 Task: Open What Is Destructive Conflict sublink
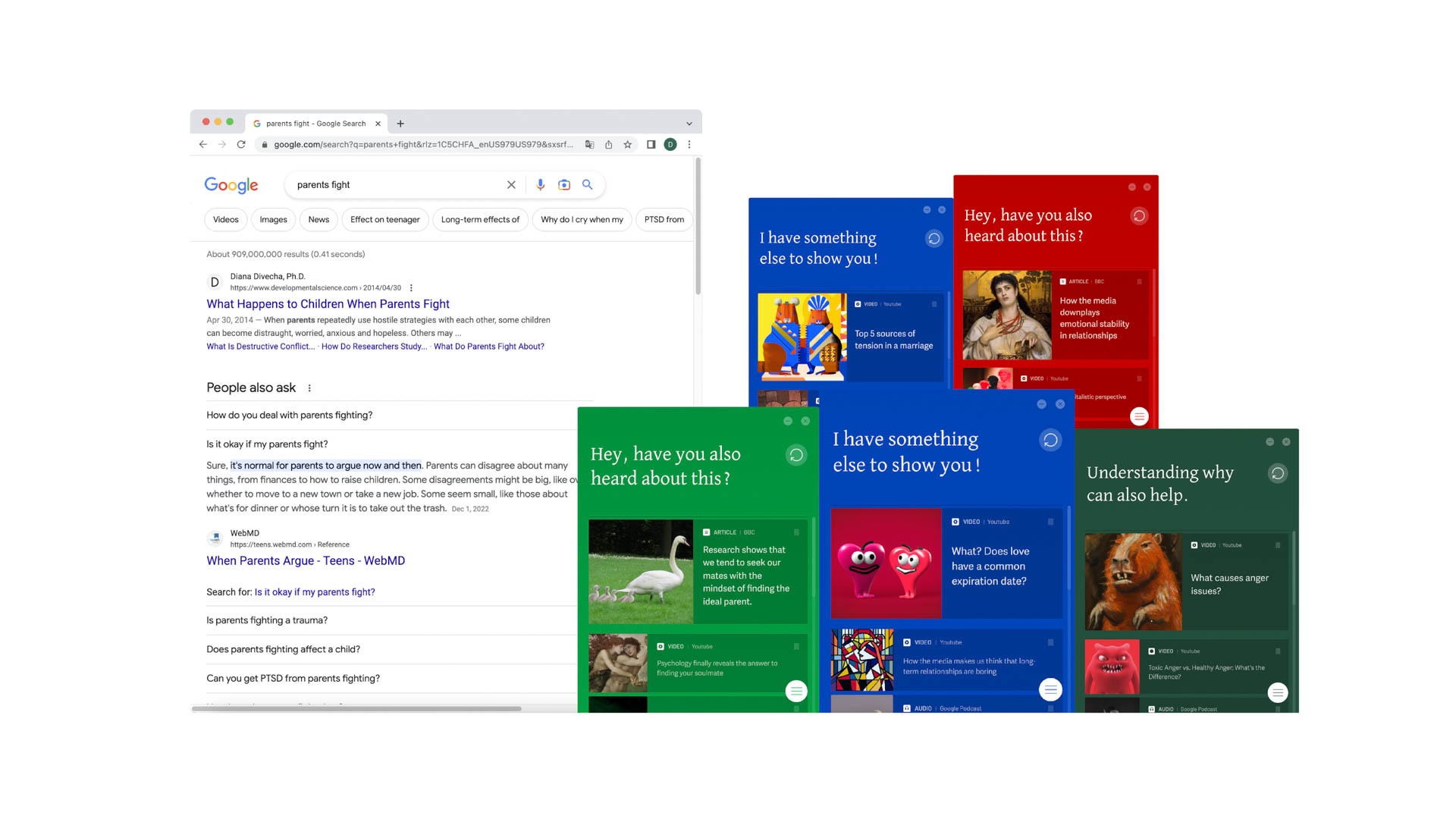(x=260, y=347)
